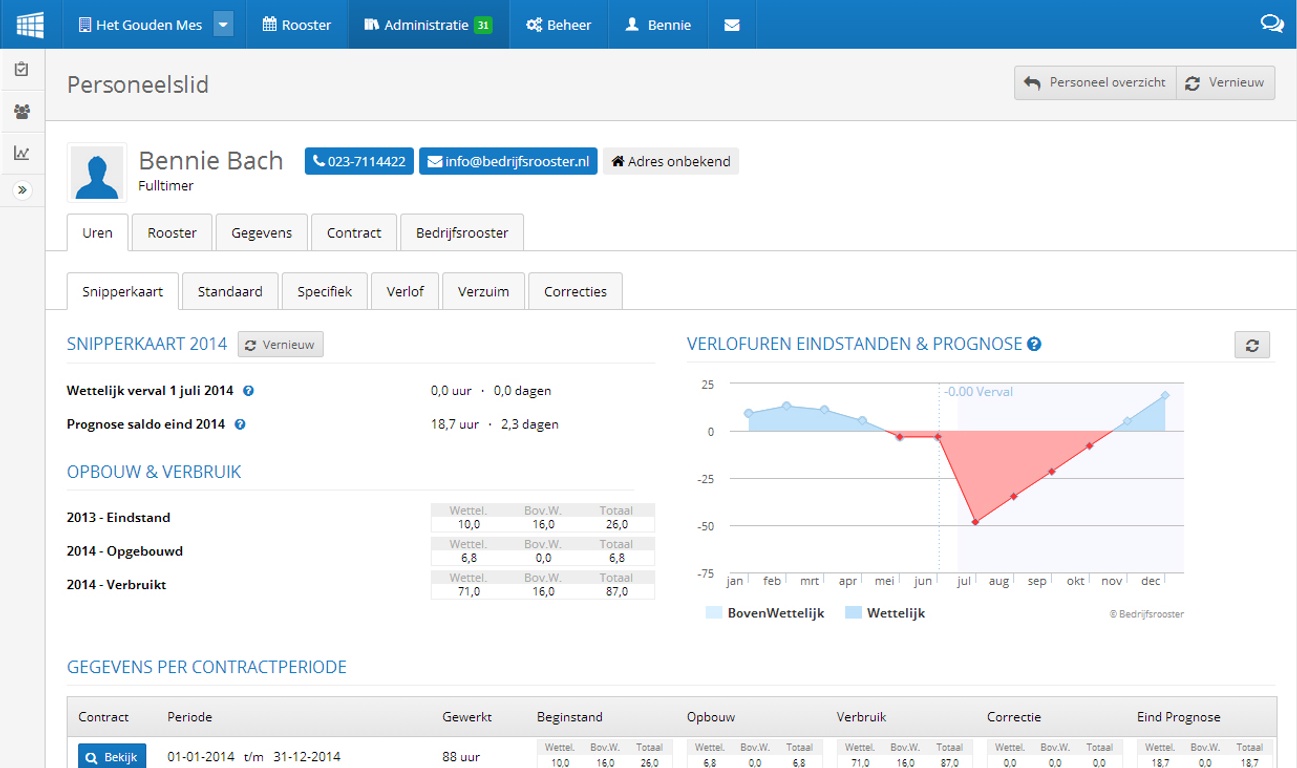Expand the Het Gouden Mes dropdown arrow

[224, 25]
